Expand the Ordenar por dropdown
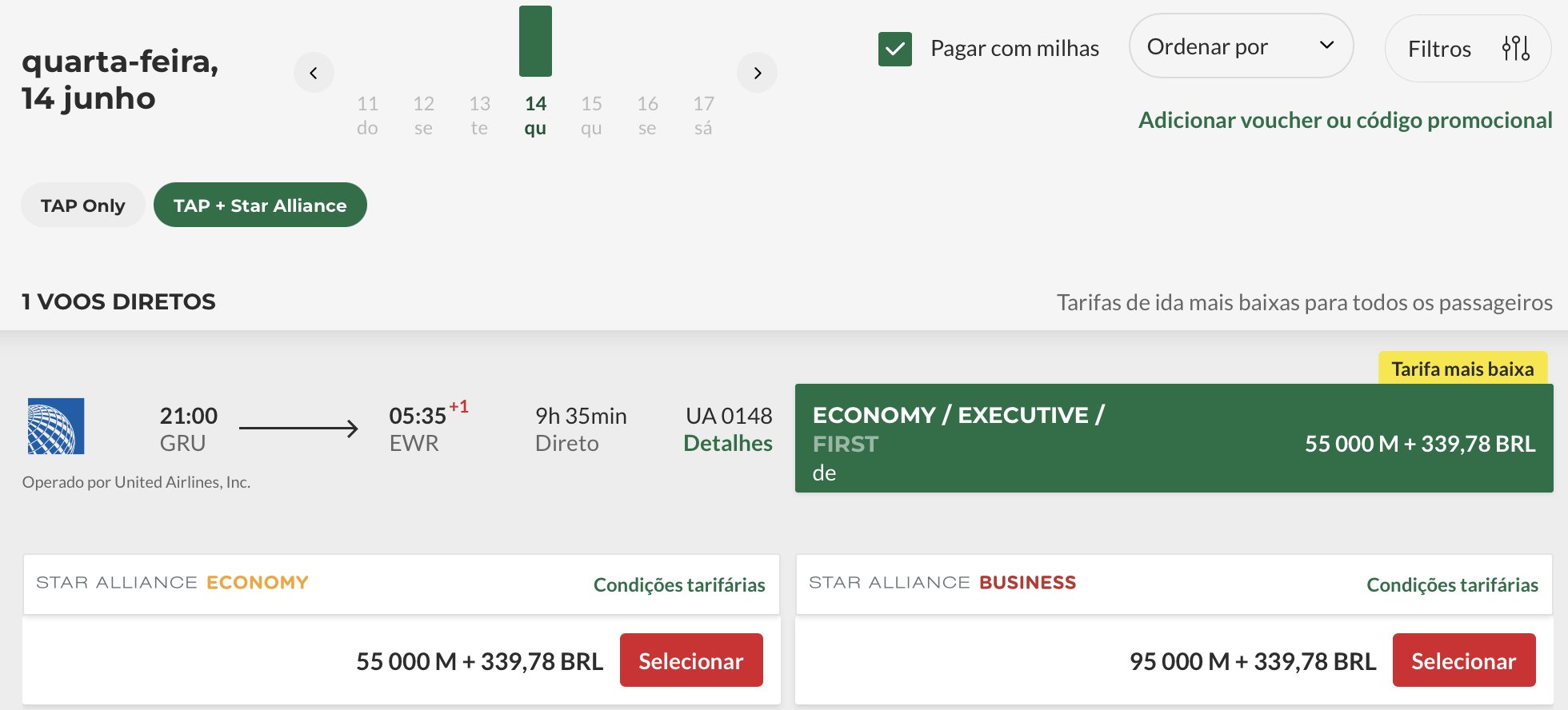The image size is (1568, 710). [x=1241, y=46]
